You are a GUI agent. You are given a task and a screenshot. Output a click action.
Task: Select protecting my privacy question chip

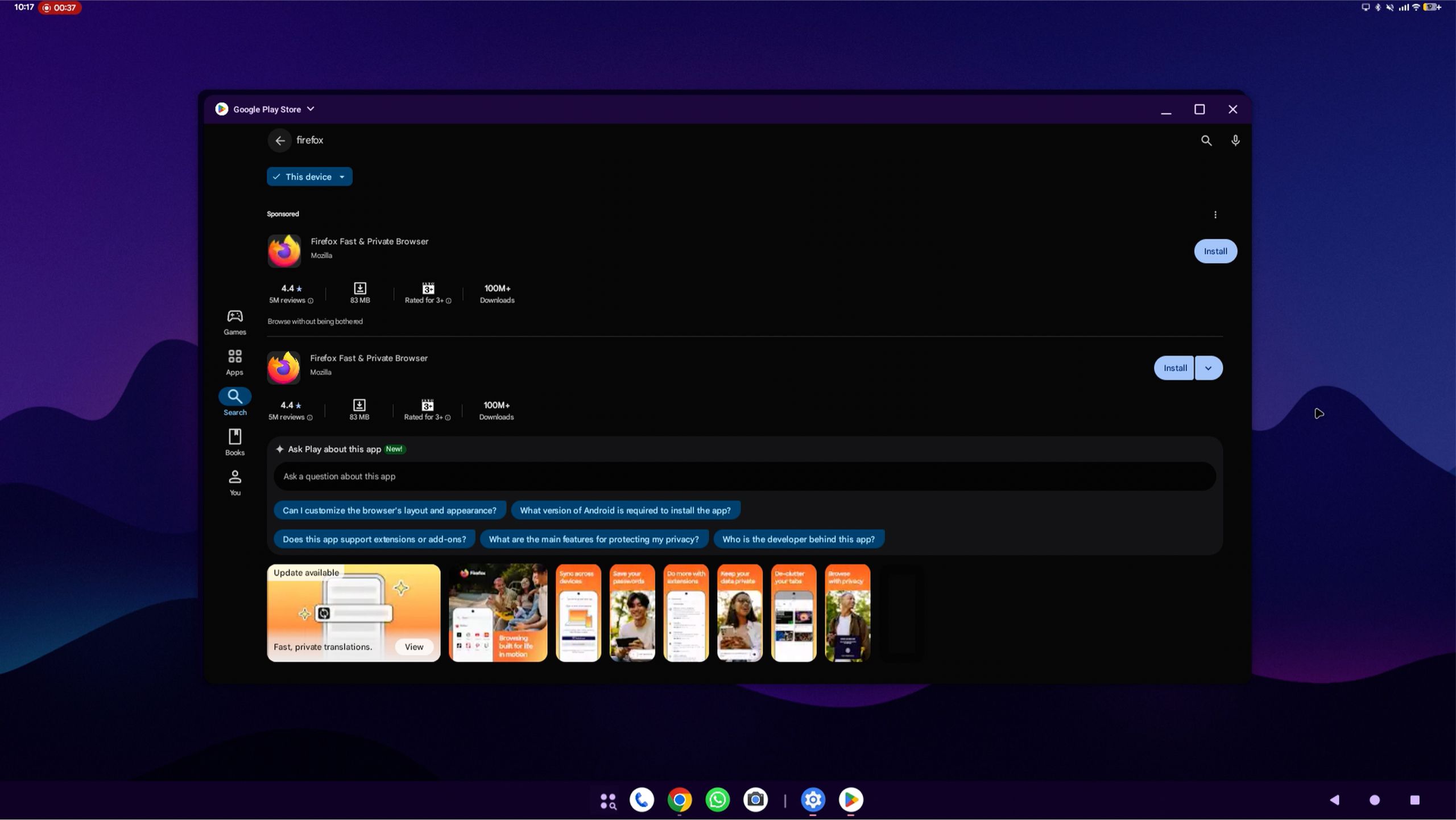594,539
